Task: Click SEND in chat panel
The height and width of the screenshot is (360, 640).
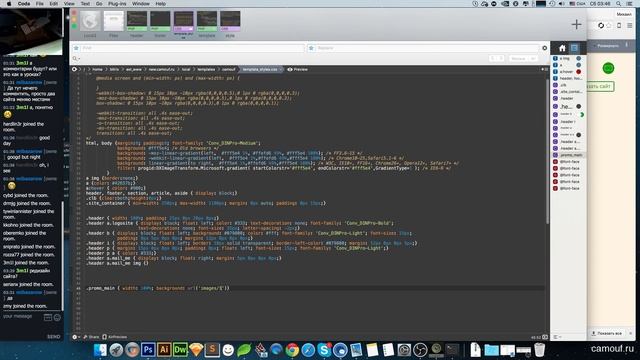Action: 53,337
